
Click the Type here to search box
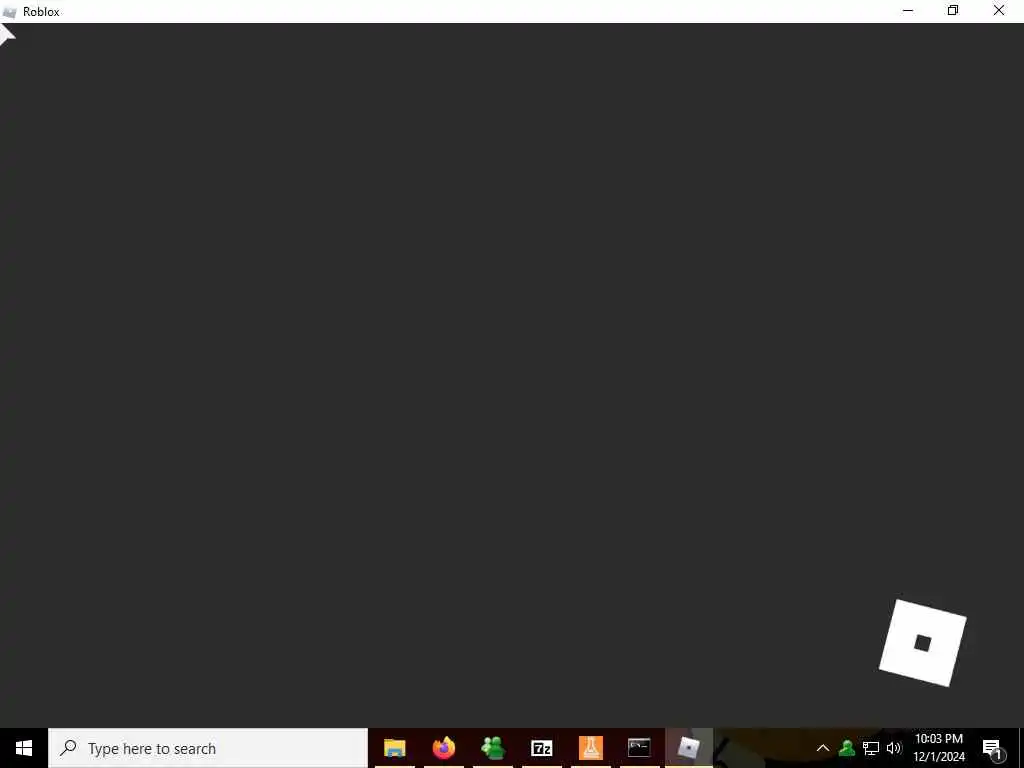[208, 748]
